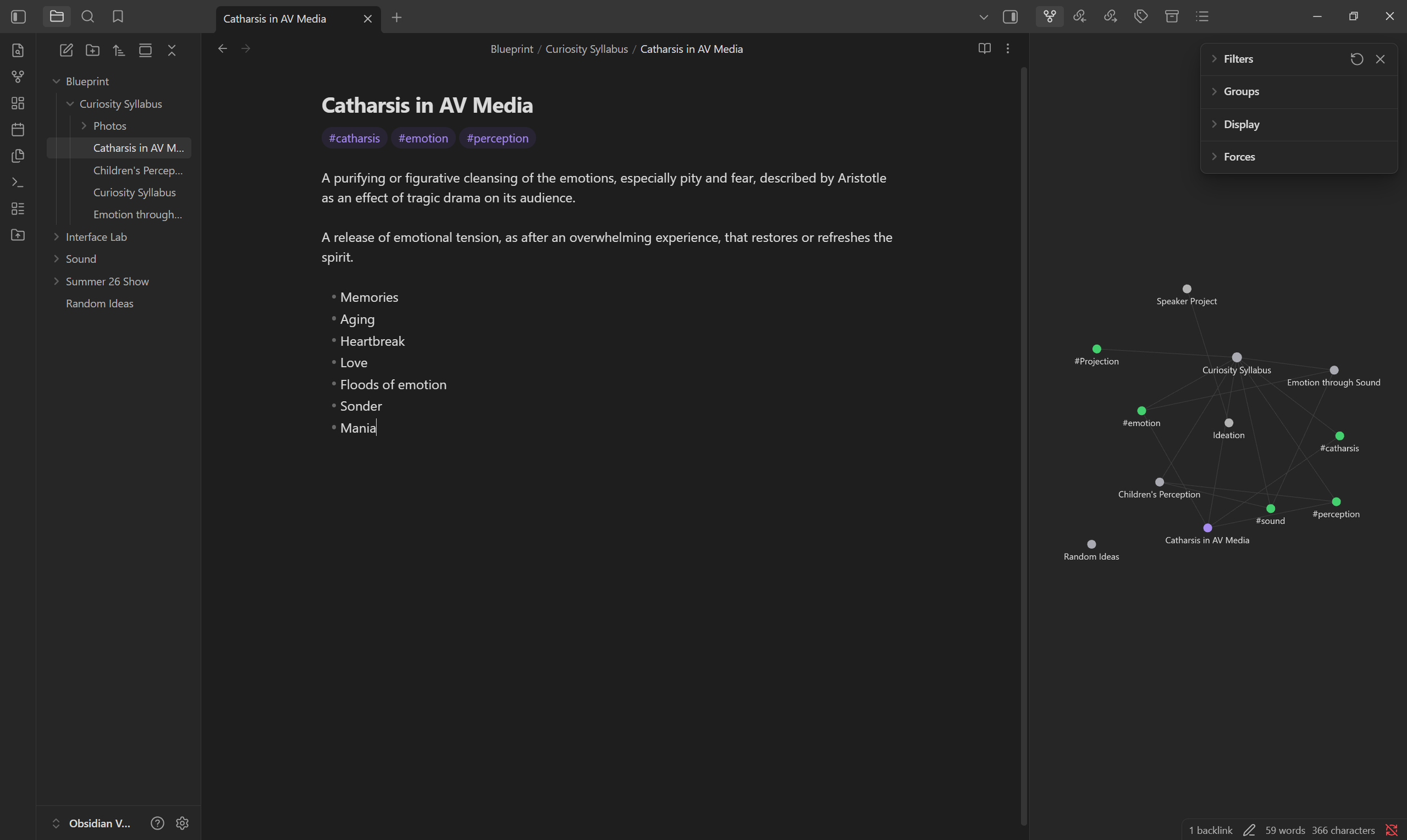
Task: Click the ribbon icon below command palette
Action: coord(18,209)
